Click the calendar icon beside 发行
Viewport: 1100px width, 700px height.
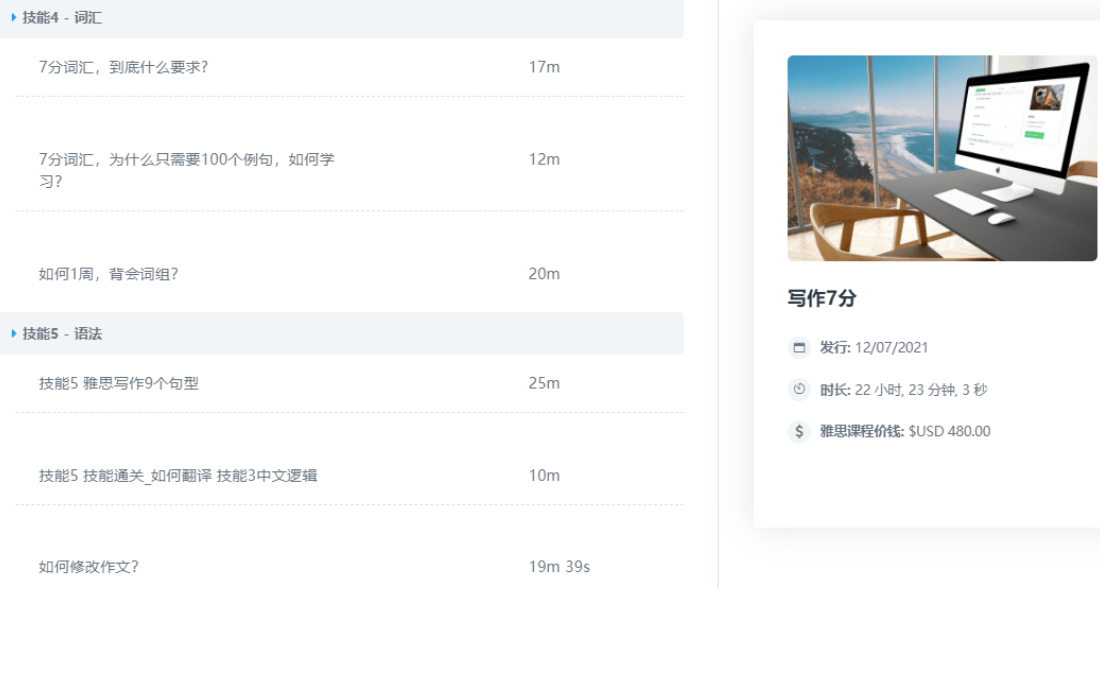click(x=799, y=348)
